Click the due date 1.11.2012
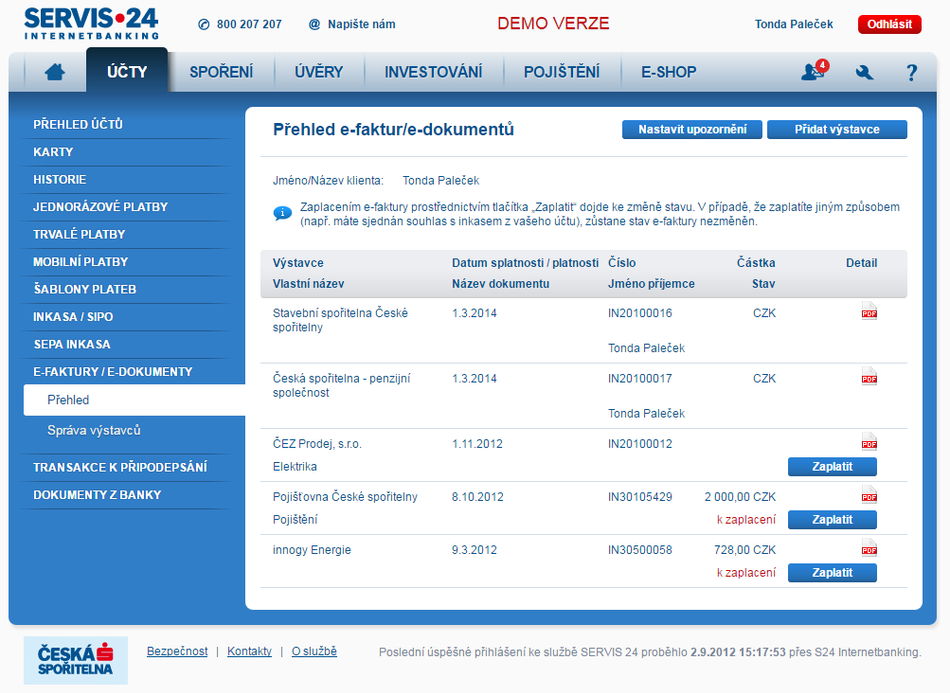Image resolution: width=950 pixels, height=693 pixels. [477, 444]
